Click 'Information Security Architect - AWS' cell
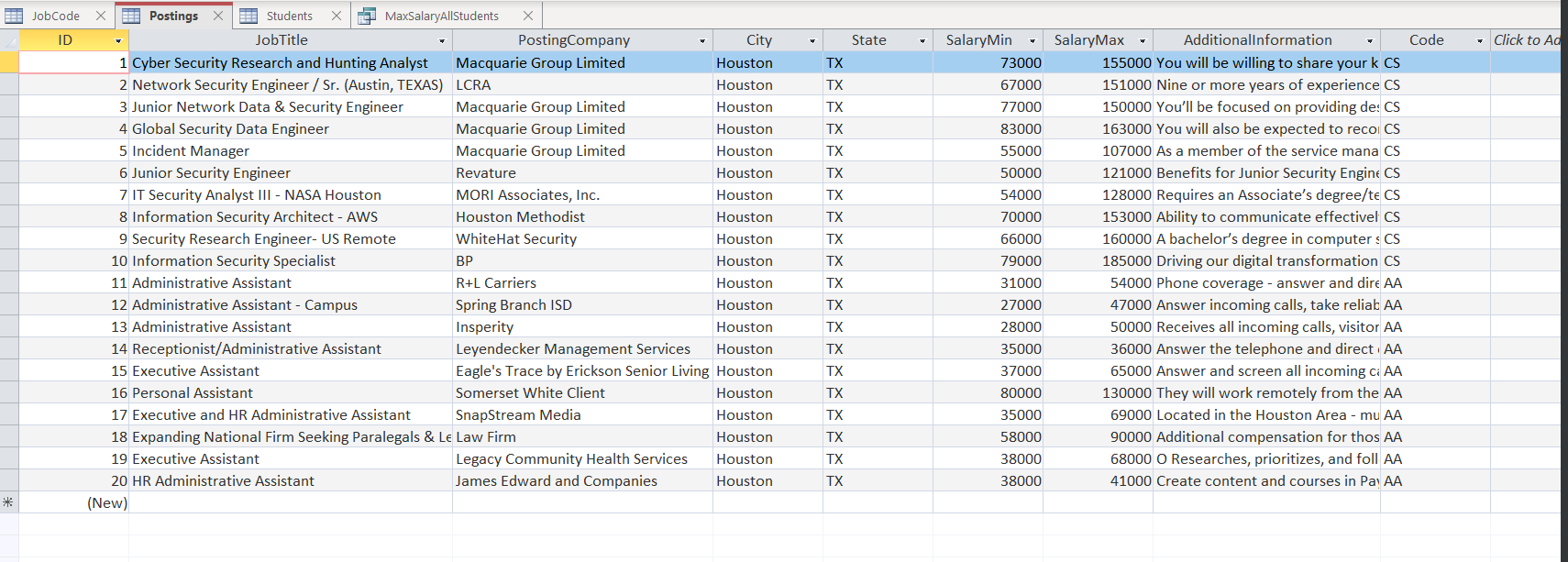 291,216
